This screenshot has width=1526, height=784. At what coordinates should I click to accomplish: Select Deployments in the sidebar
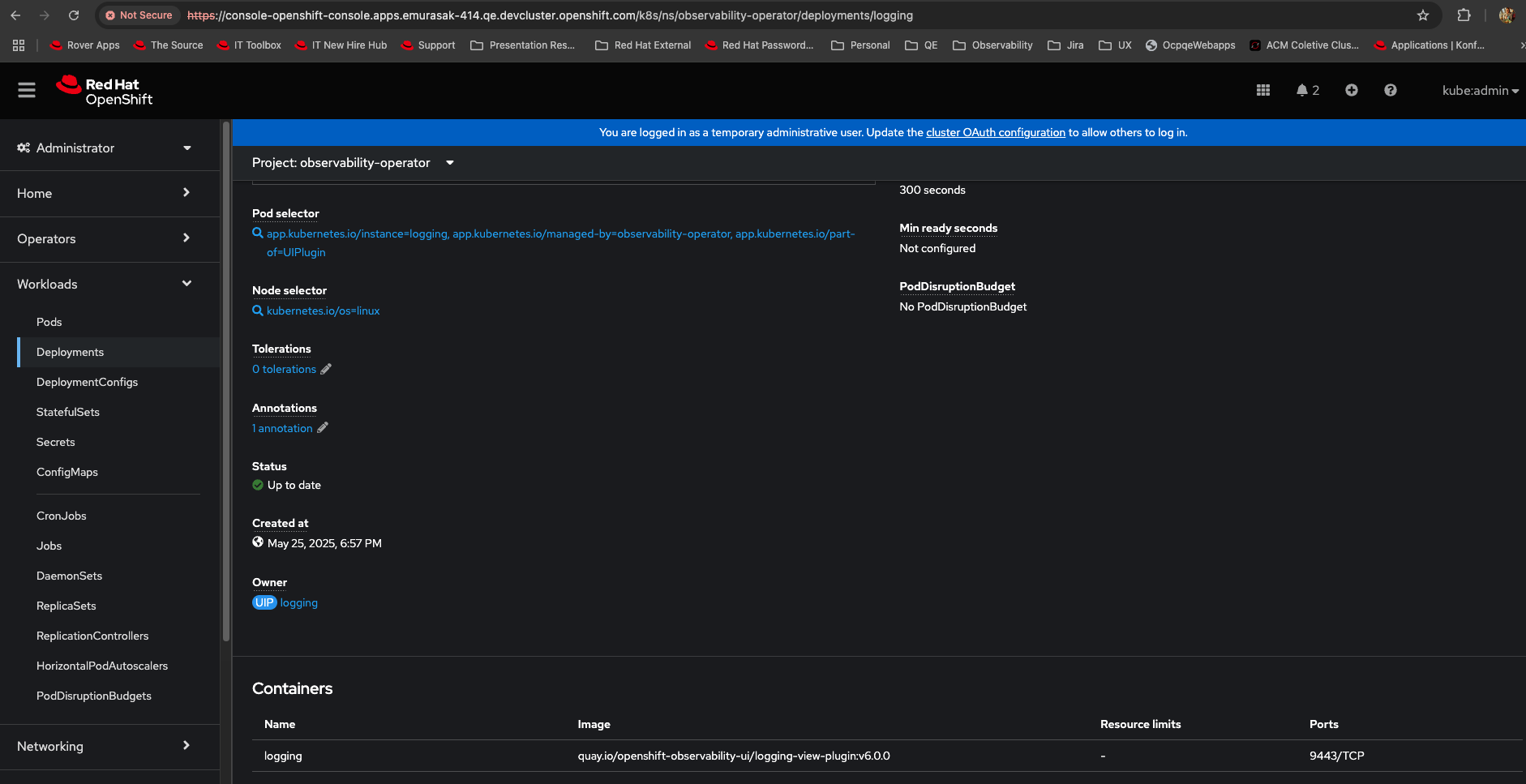[x=71, y=352]
